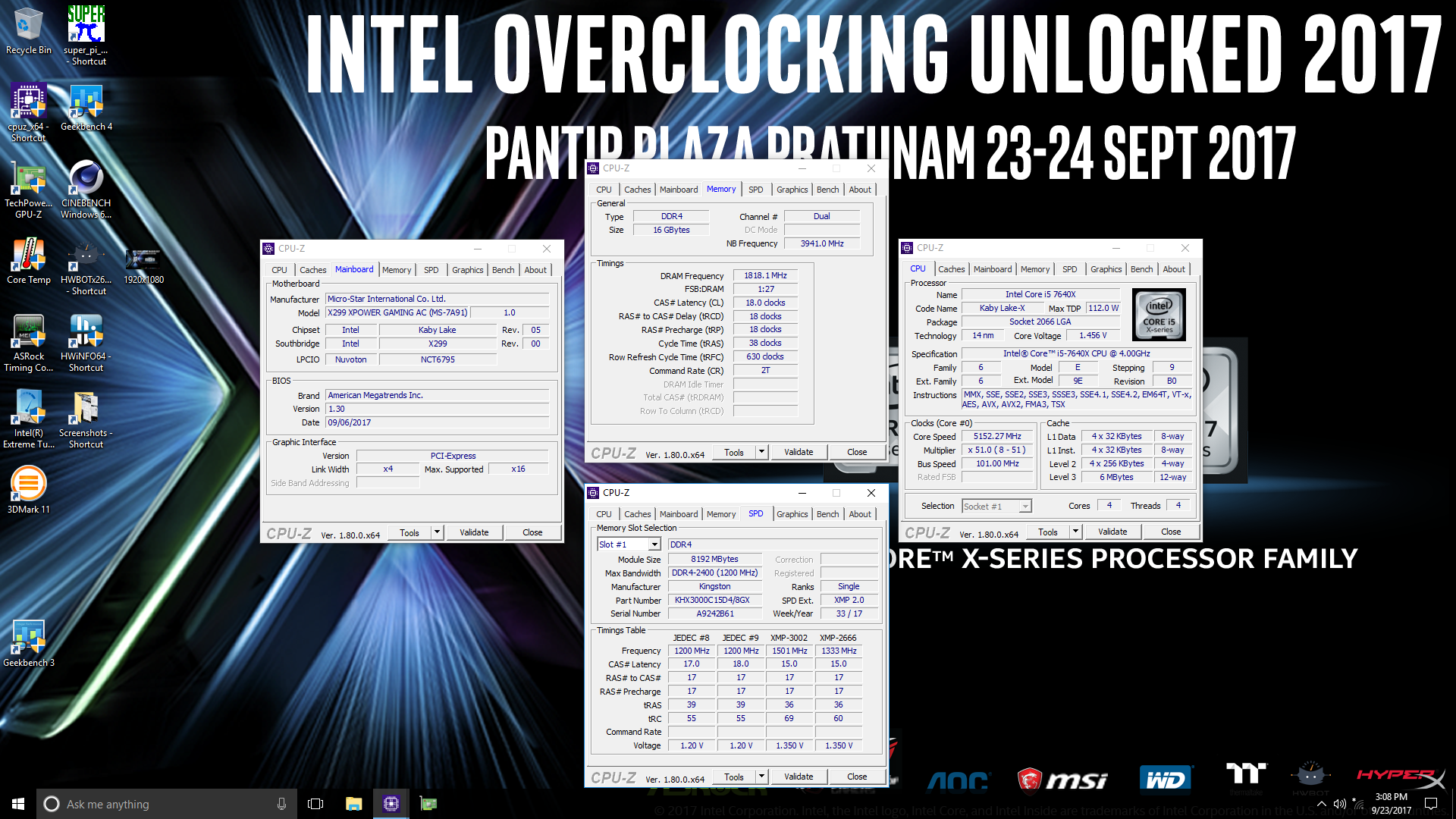Expand Tools dropdown arrow in SPD CPU-Z window
Viewport: 1456px width, 819px height.
761,777
